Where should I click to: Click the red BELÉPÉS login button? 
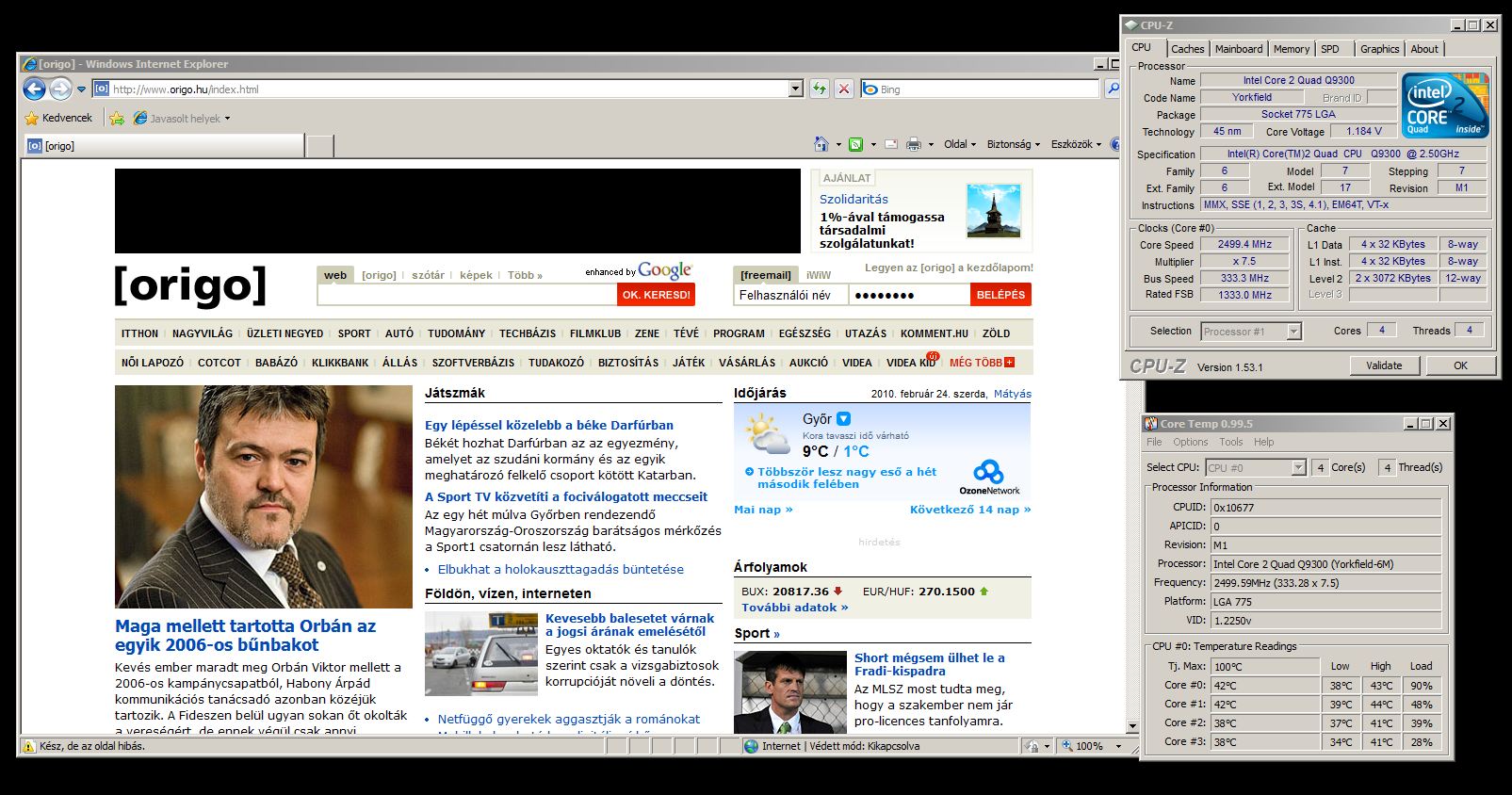(1000, 295)
